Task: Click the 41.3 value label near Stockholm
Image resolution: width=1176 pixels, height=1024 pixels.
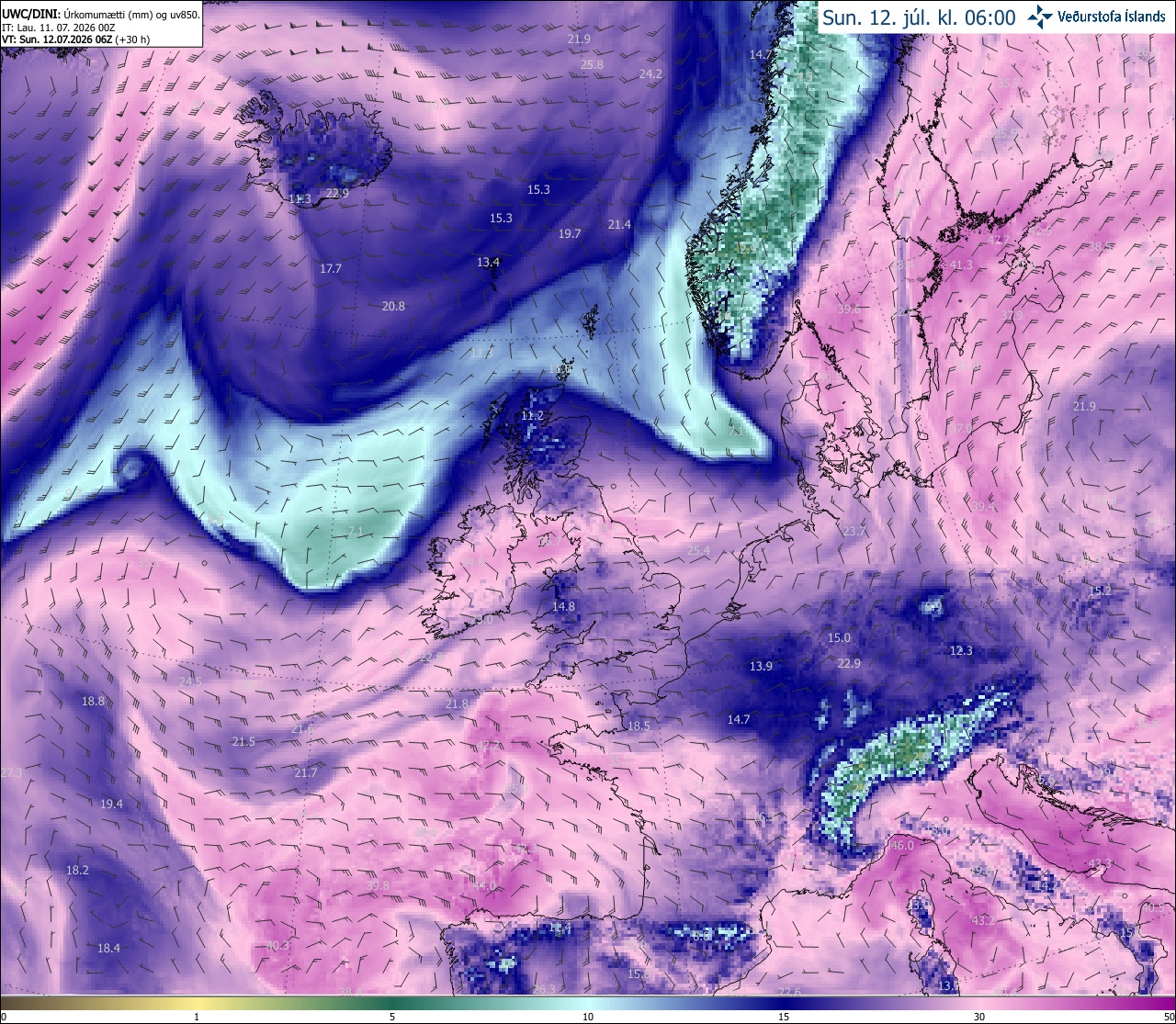Action: click(961, 265)
